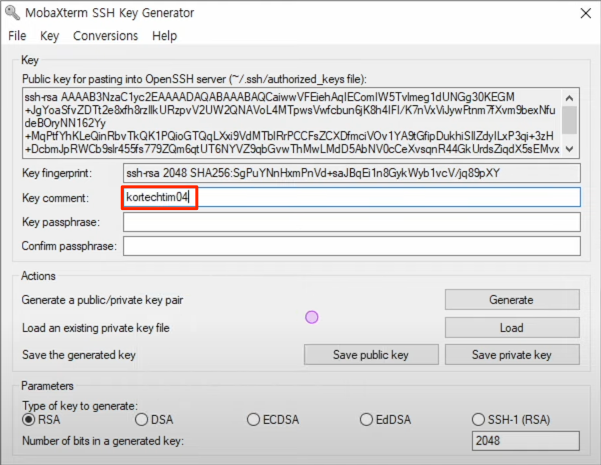
Task: Click the 'Confirm passphrase:' label
Action: point(69,246)
